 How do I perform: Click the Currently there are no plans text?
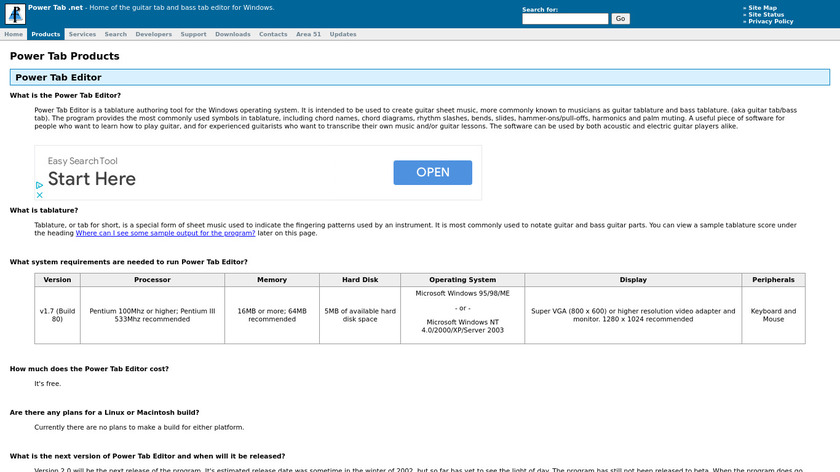pyautogui.click(x=139, y=428)
